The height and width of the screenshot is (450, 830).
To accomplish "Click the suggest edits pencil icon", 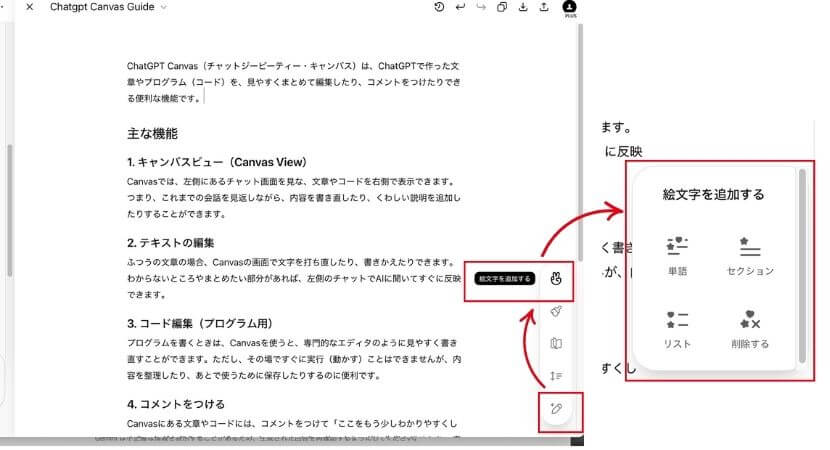I will (556, 408).
